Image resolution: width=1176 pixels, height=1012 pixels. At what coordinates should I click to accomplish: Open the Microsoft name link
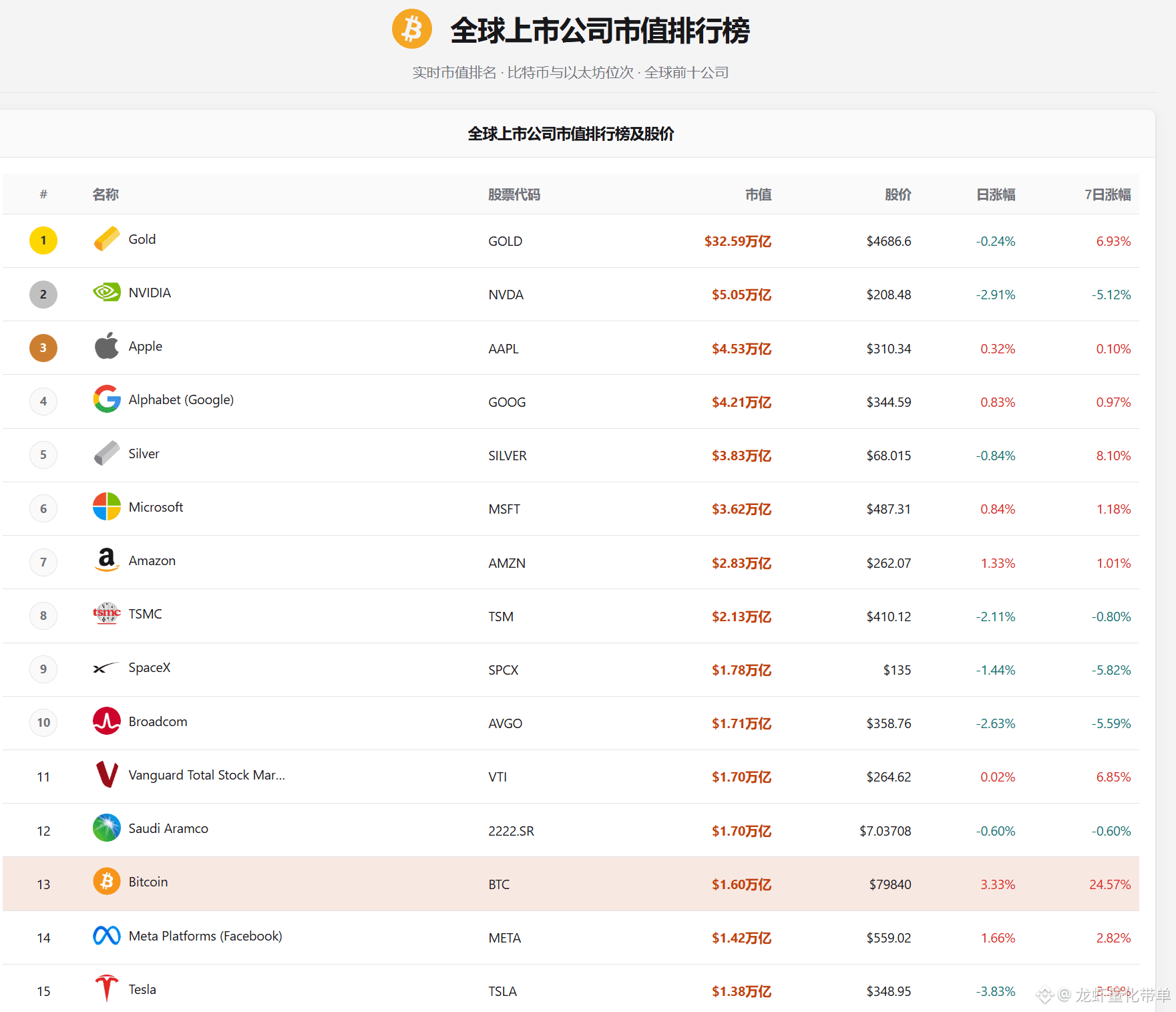(x=156, y=507)
